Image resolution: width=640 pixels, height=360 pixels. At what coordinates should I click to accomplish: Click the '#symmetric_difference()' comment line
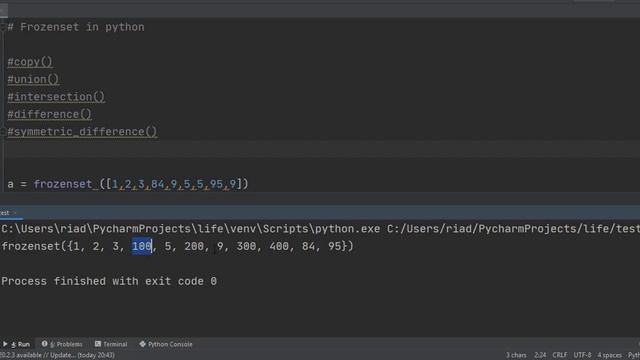(82, 132)
